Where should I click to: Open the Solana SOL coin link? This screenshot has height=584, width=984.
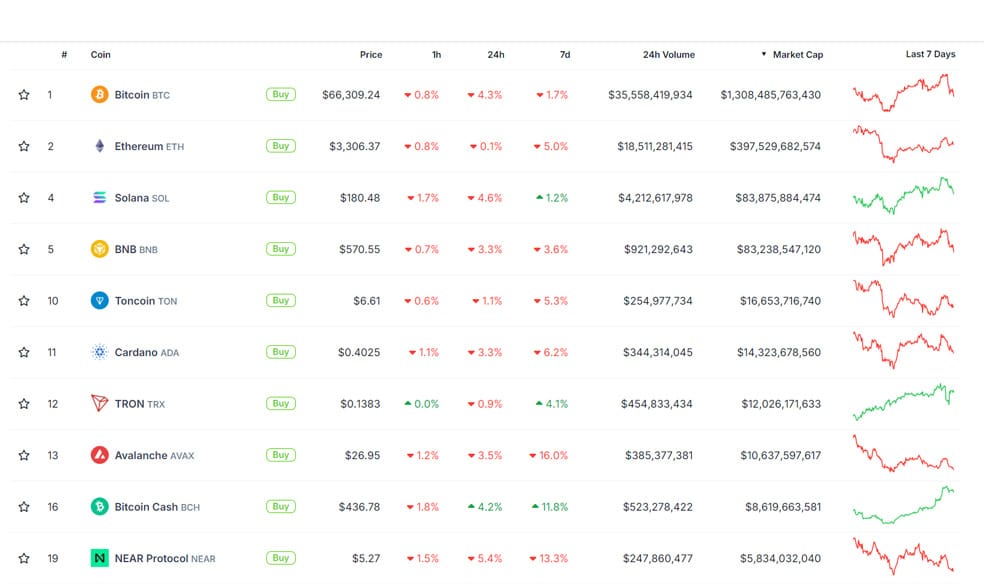pyautogui.click(x=142, y=198)
